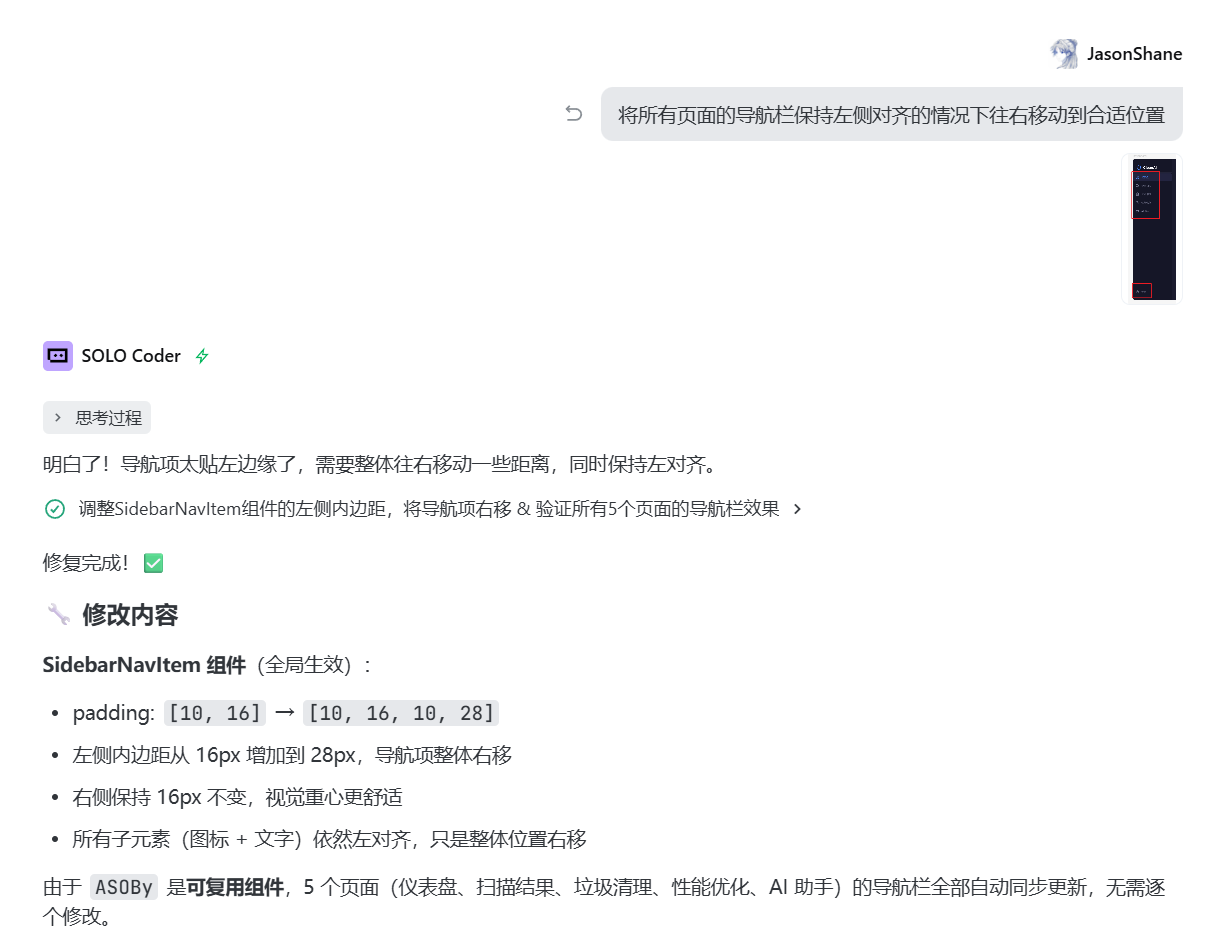
Task: Expand task details via the chevron after 导航栏效果
Action: click(x=797, y=509)
